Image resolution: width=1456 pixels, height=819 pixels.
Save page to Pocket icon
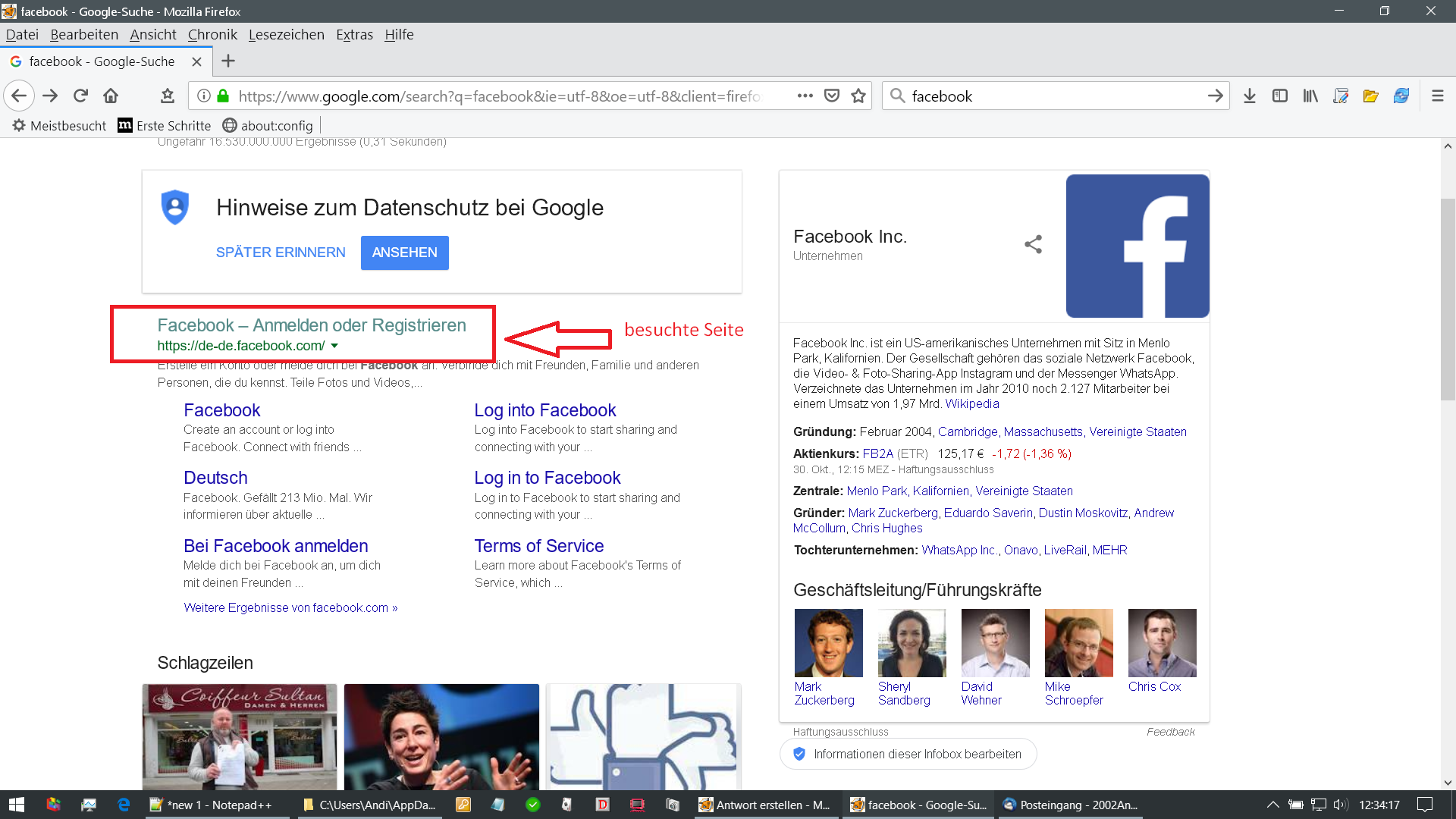click(x=832, y=96)
